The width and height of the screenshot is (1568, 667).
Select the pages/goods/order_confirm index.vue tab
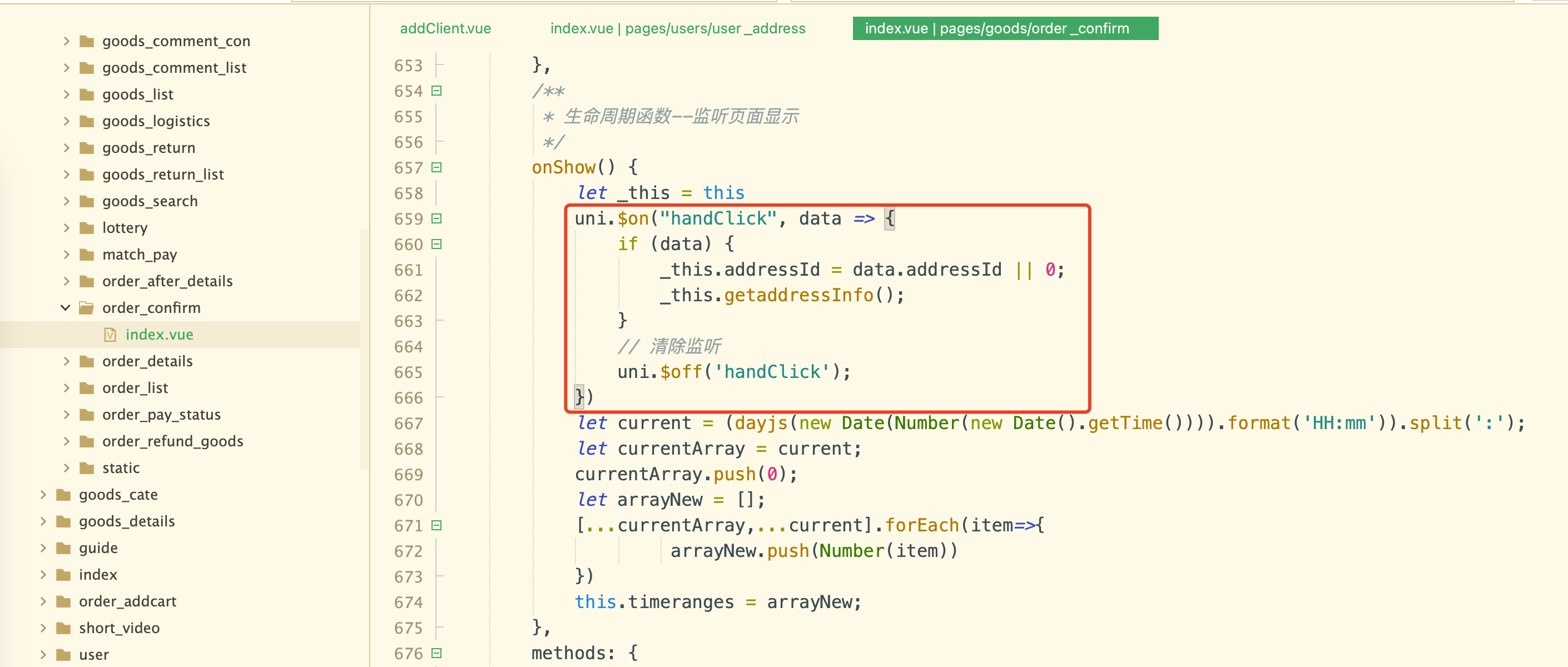[x=1005, y=28]
